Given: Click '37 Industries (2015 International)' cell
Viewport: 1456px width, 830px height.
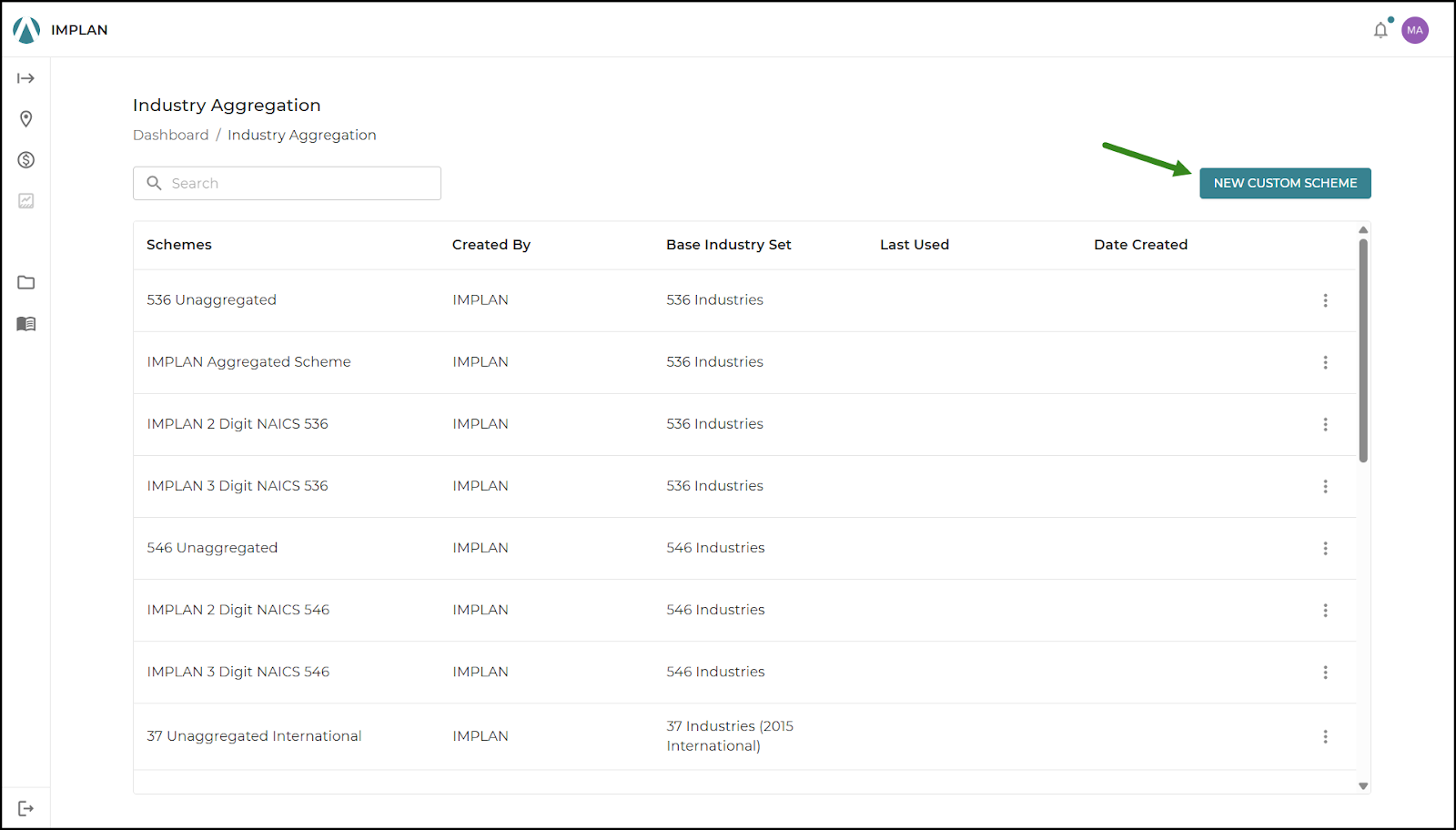Looking at the screenshot, I should pos(730,735).
